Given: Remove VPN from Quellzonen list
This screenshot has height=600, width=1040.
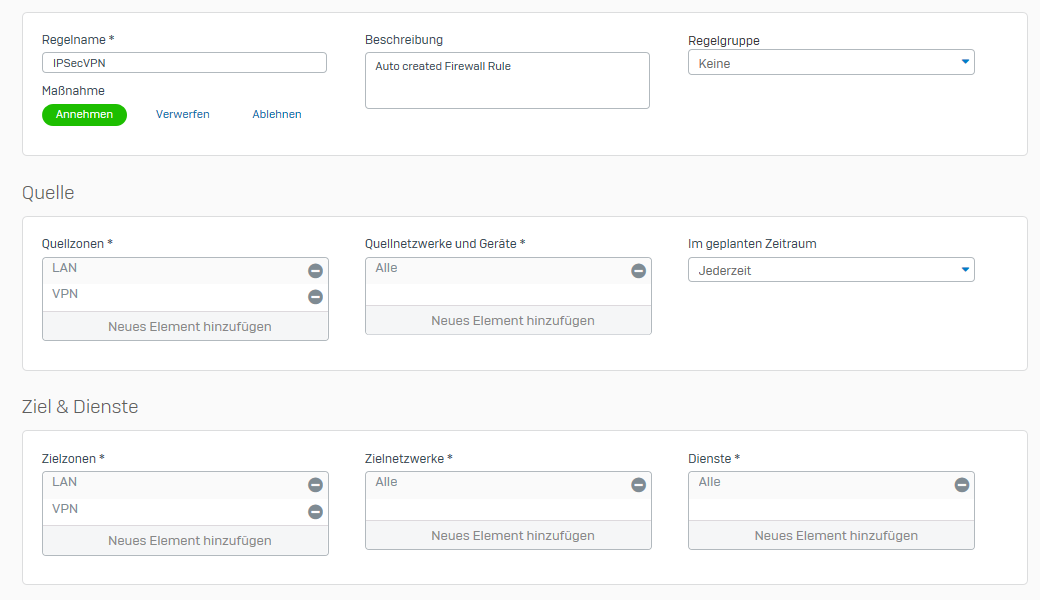Looking at the screenshot, I should click(x=315, y=297).
